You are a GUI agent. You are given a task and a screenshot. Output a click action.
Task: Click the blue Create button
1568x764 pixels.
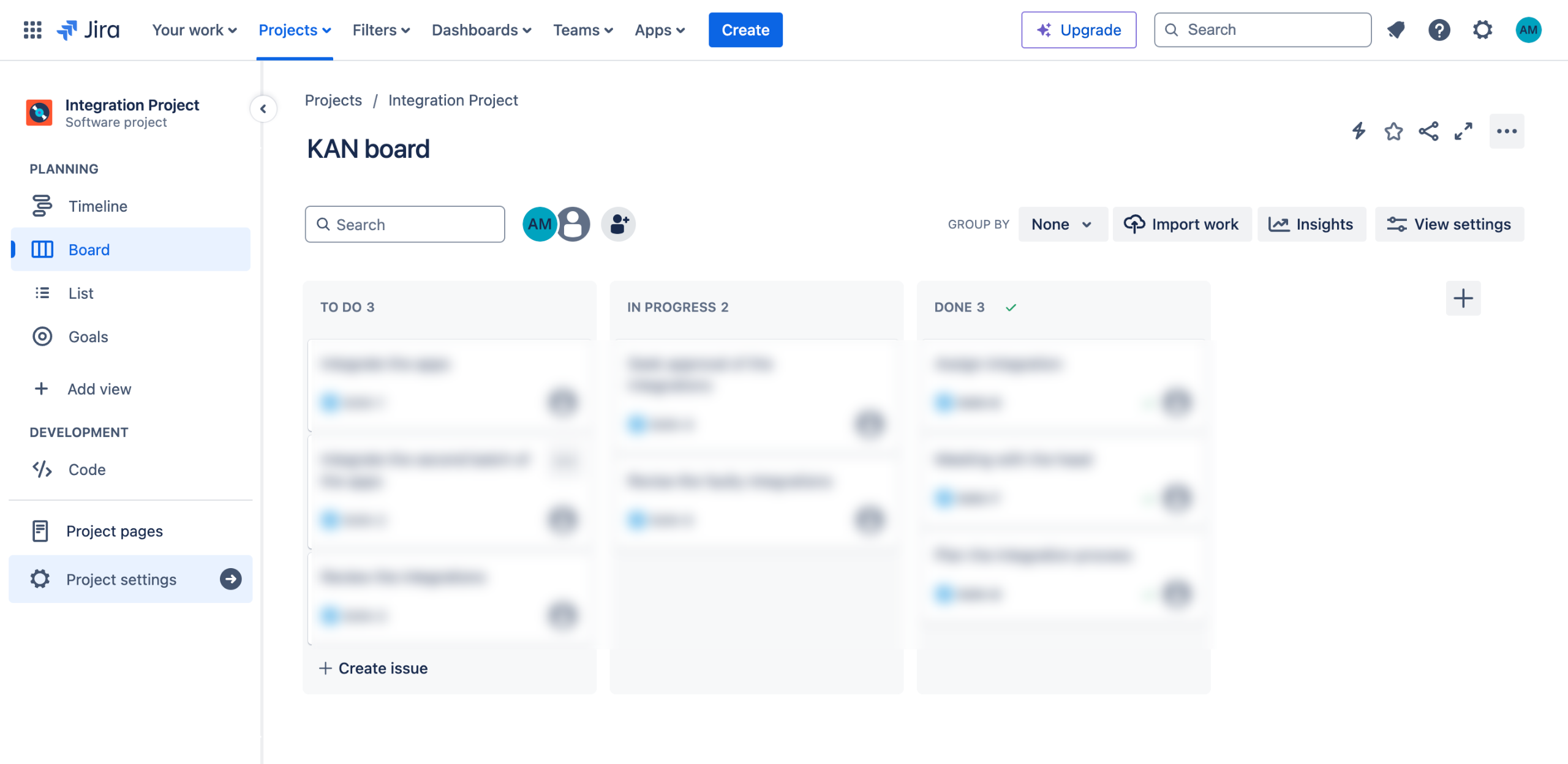coord(745,29)
